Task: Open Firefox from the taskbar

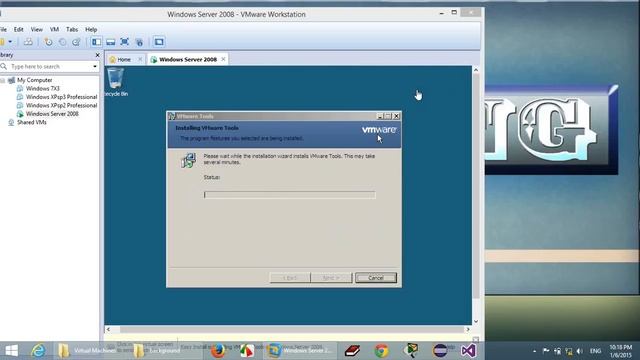Action: coord(218,351)
